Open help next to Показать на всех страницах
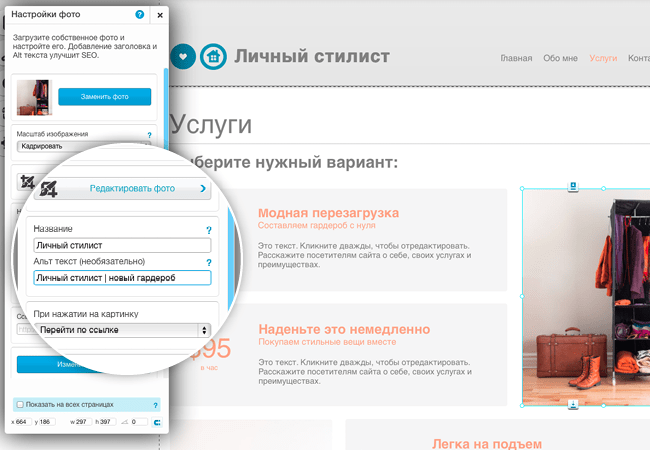Screen dimensions: 650x450 (x=155, y=405)
